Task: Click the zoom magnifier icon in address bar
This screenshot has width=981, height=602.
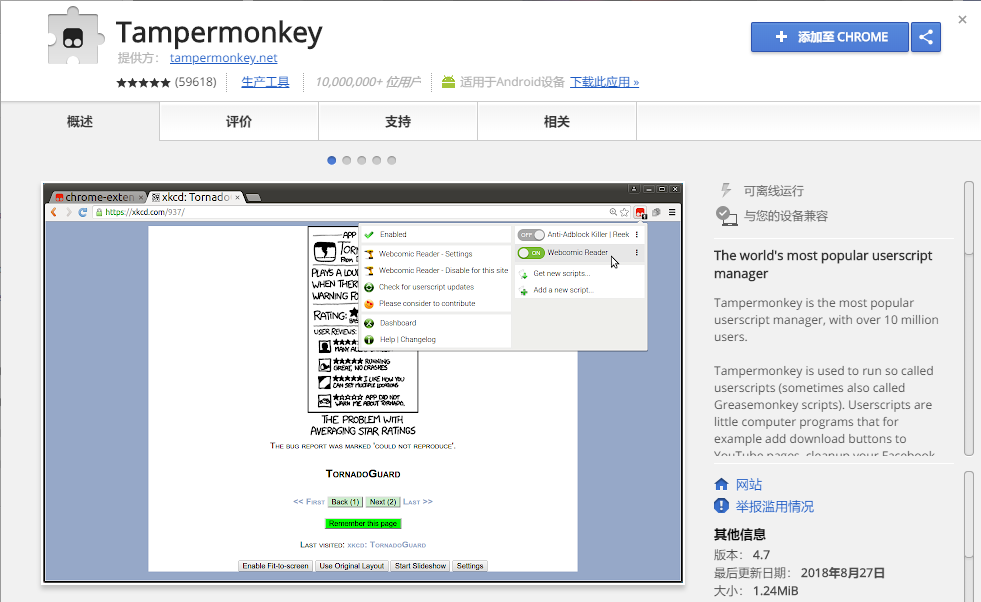Action: [x=613, y=212]
